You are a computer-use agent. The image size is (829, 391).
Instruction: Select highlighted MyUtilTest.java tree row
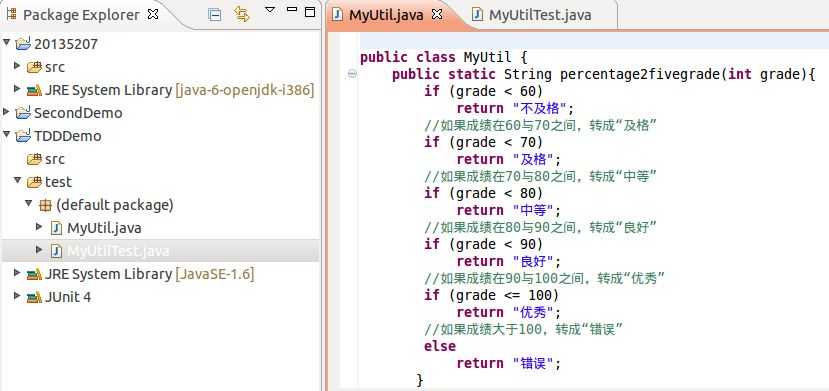pos(160,250)
